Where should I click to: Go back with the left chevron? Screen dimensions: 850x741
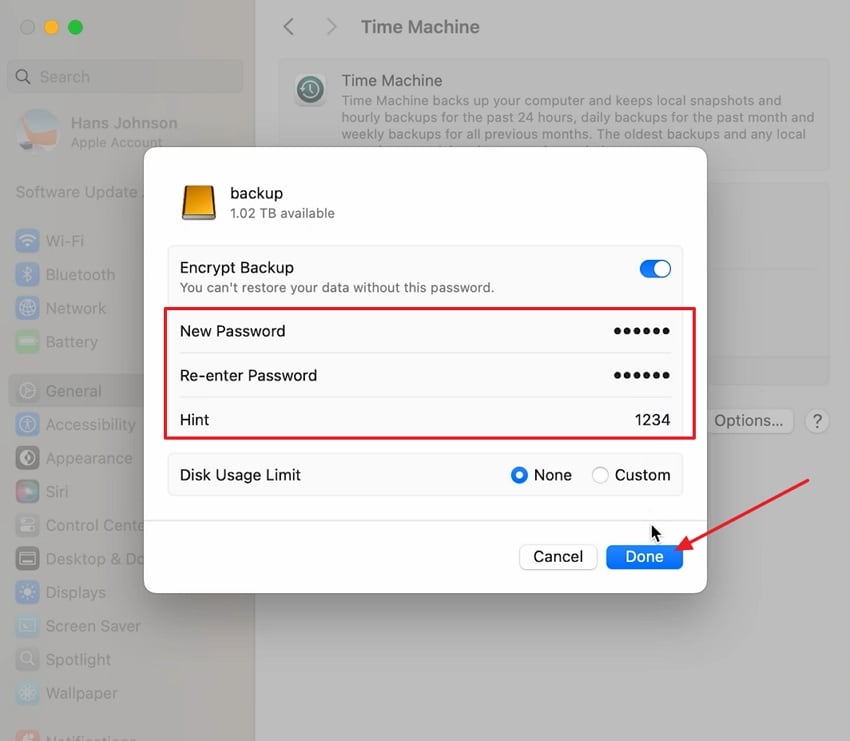click(289, 27)
